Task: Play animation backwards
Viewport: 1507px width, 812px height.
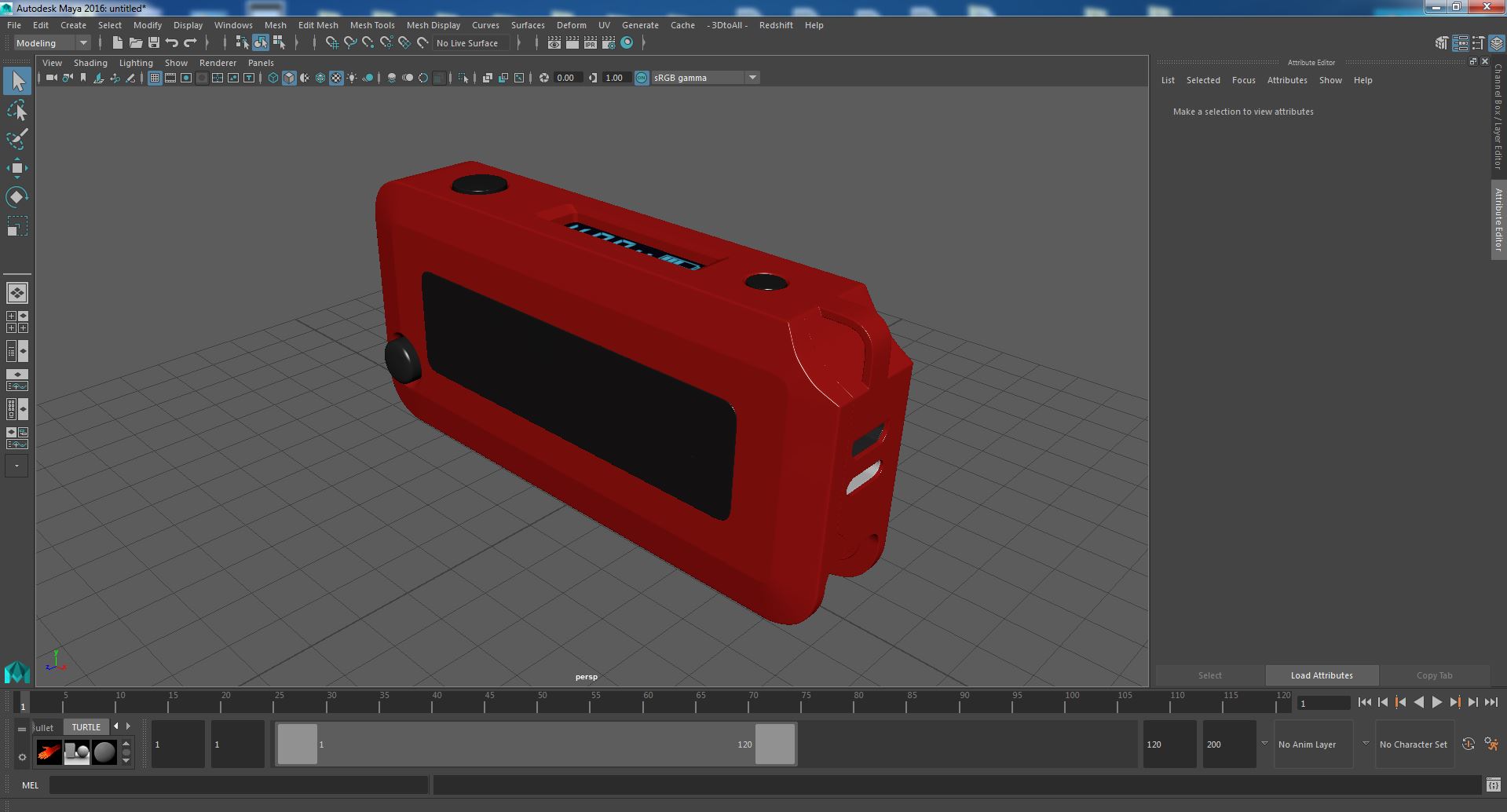Action: tap(1418, 703)
